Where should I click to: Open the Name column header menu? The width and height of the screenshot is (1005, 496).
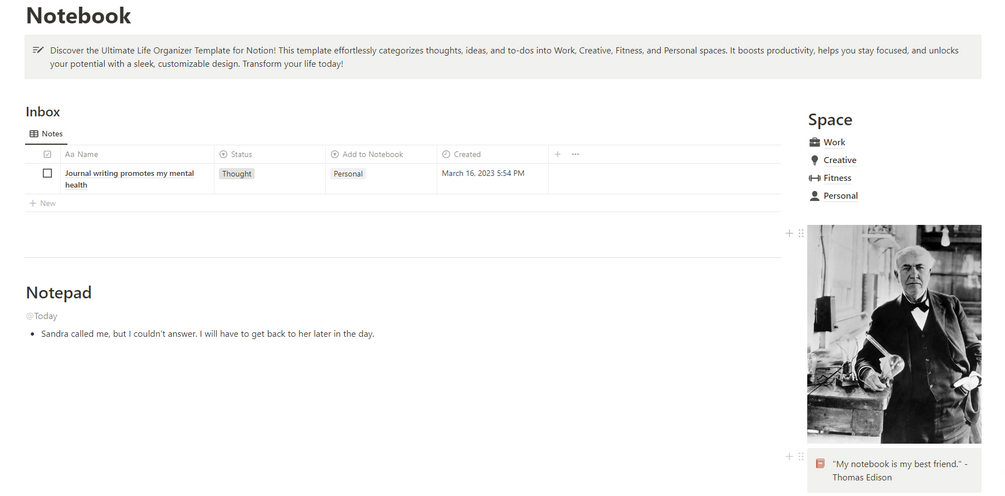tap(137, 154)
